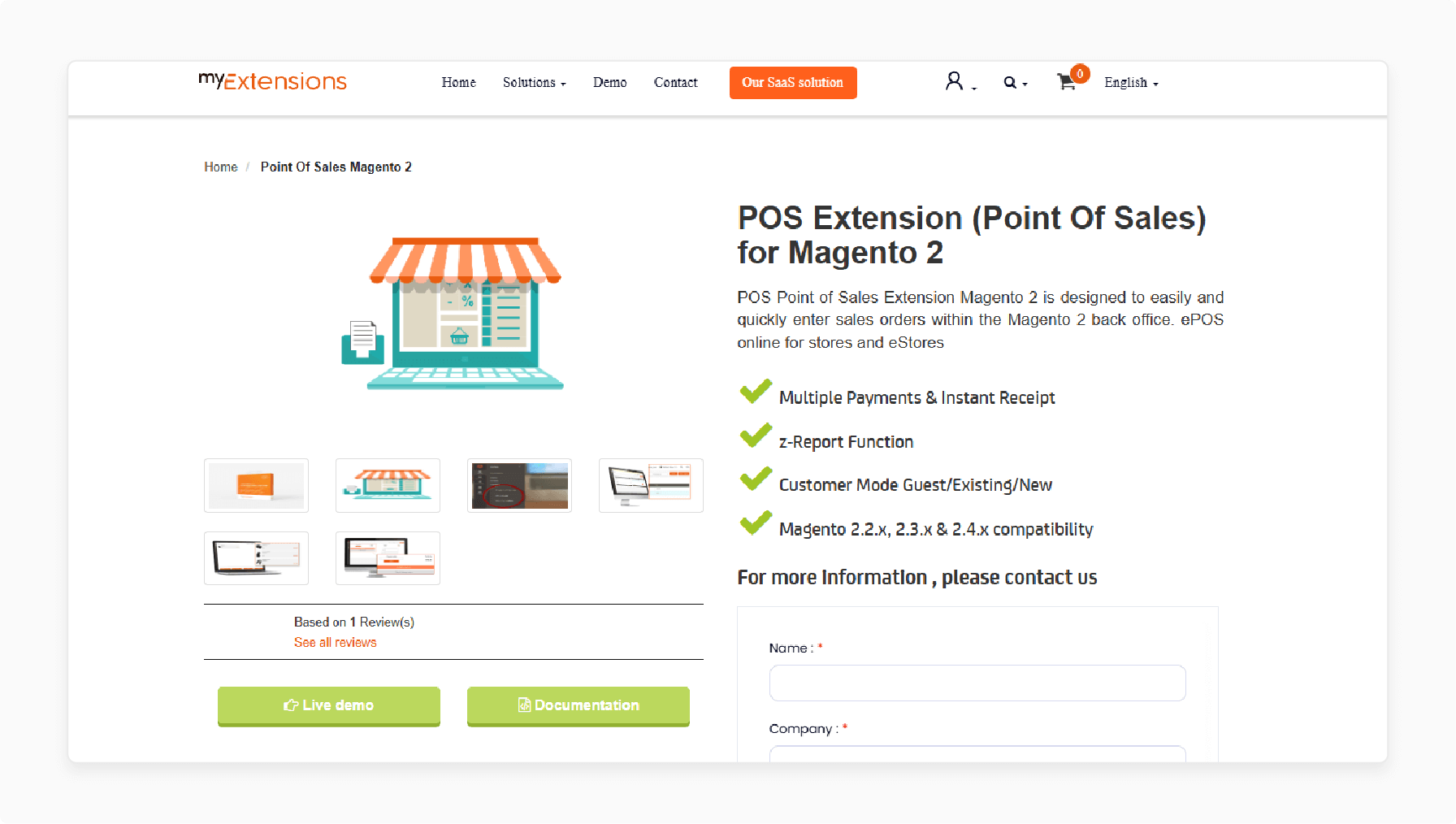Click checkmark beside Multiple Payments & Instant Receipt
Screen dimensions: 1456x824
pyautogui.click(x=756, y=391)
